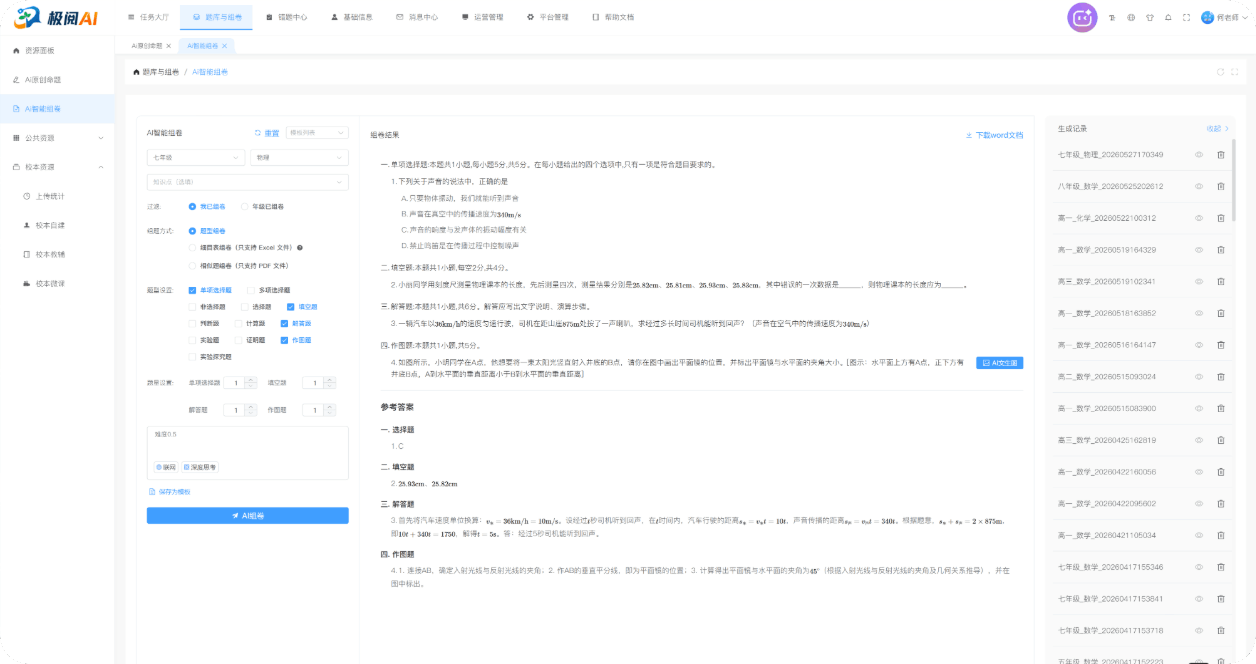This screenshot has width=1256, height=664.
Task: Increase 作图题 count stepper
Action: pos(331,406)
